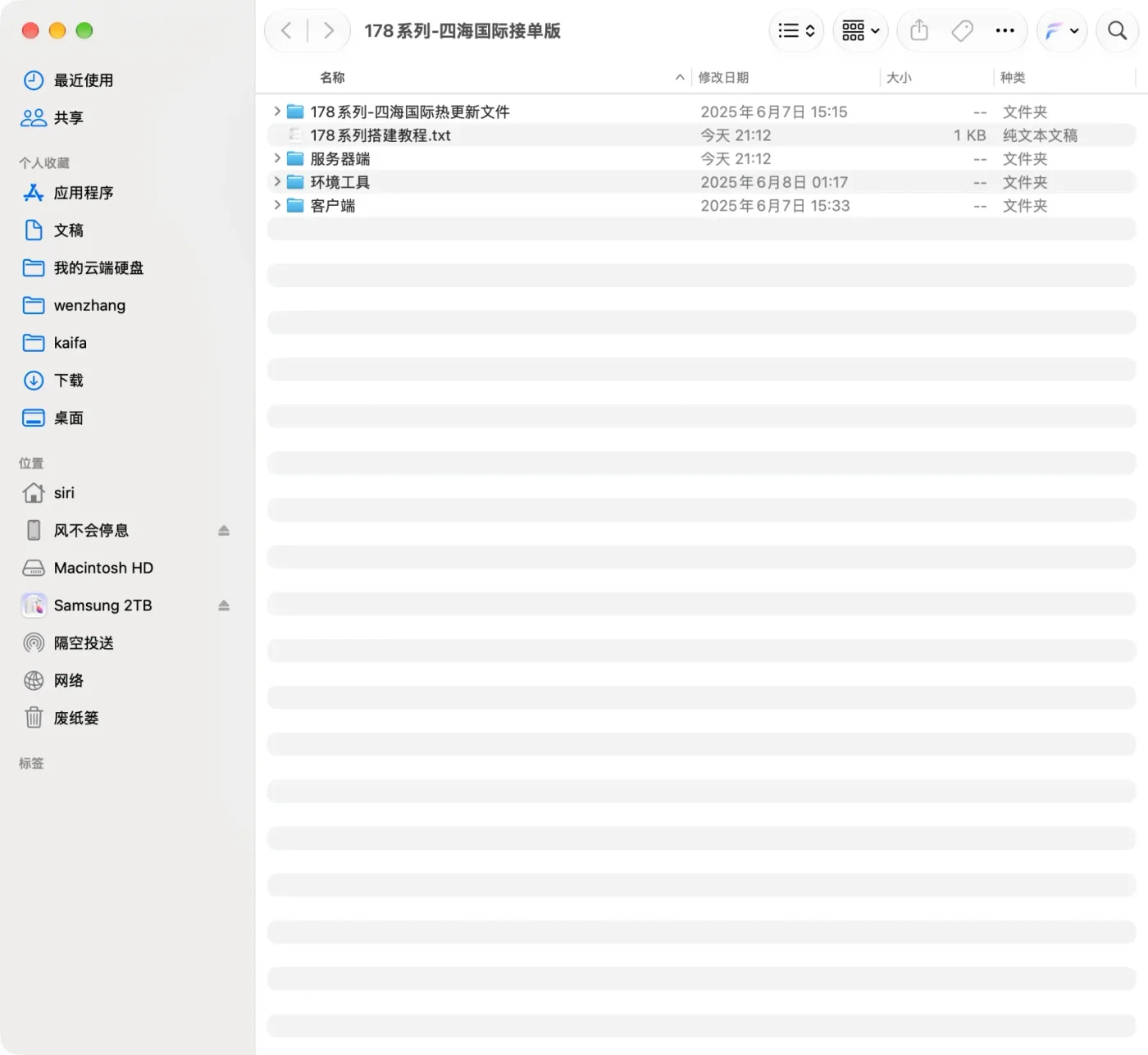Sort by 名称 column header
Viewport: 1148px width, 1055px height.
click(332, 77)
